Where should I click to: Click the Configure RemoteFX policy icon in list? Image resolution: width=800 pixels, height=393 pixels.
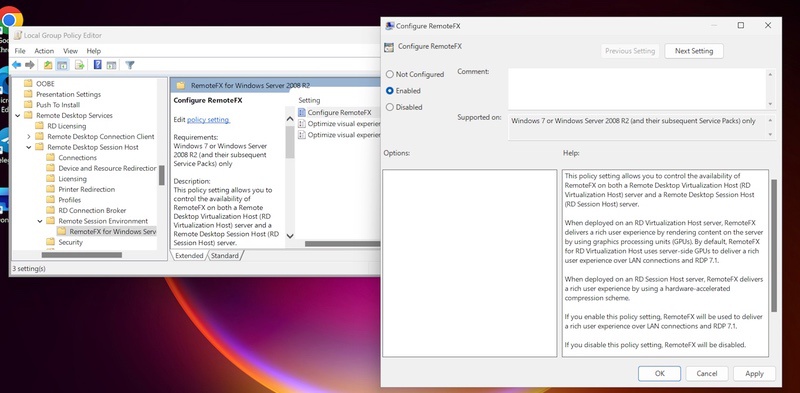click(302, 112)
